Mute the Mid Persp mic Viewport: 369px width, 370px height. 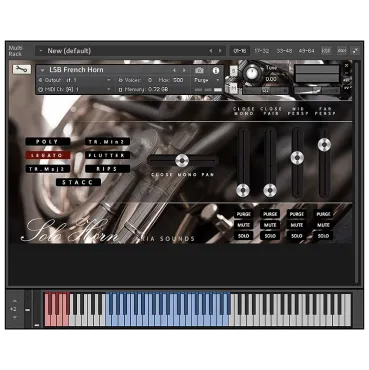pos(297,225)
